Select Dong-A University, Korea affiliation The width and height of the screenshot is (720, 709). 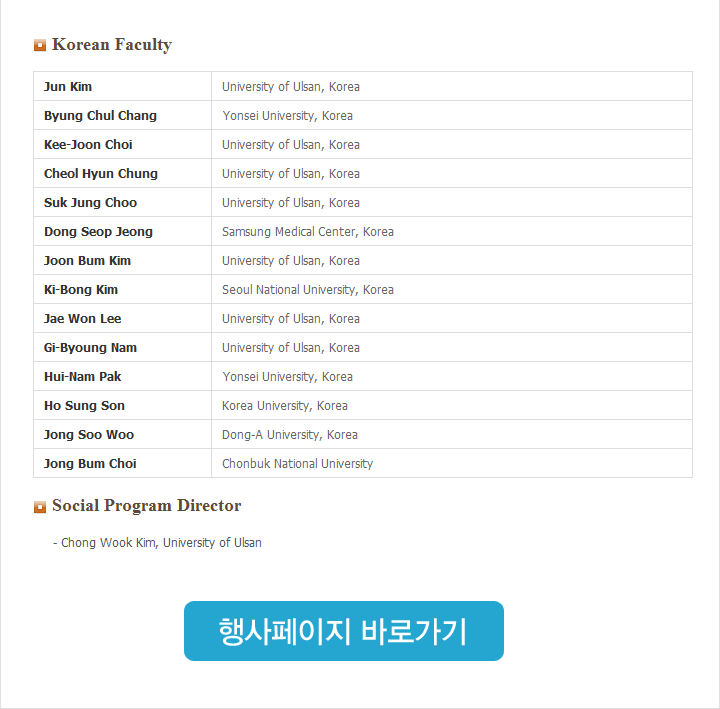point(290,434)
